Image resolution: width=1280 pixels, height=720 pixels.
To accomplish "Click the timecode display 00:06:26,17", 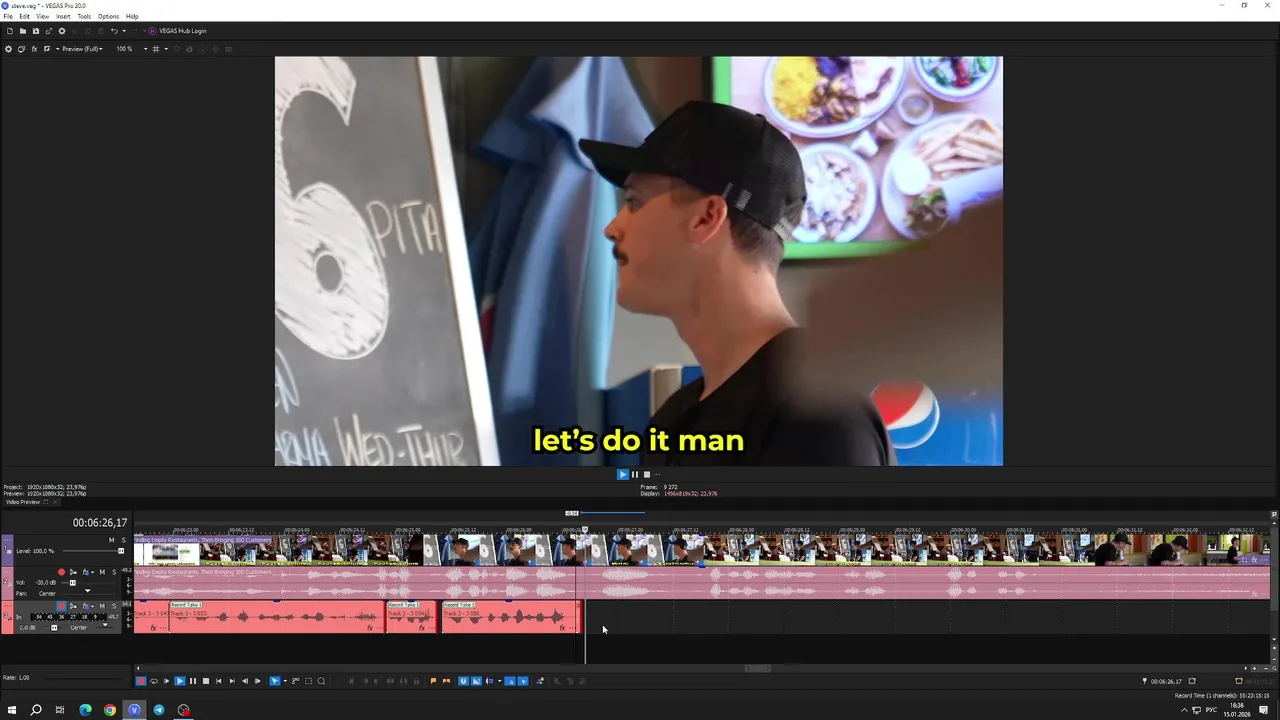I will [x=100, y=523].
